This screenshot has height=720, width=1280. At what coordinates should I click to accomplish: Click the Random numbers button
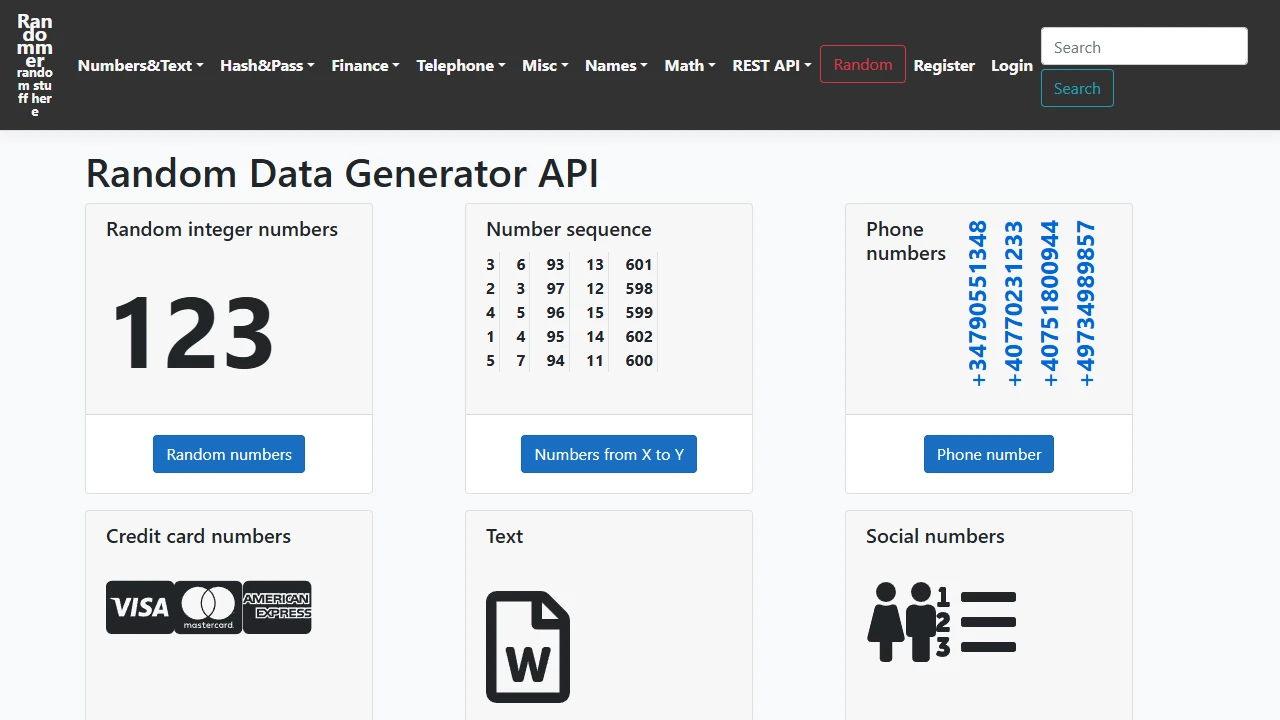(228, 454)
